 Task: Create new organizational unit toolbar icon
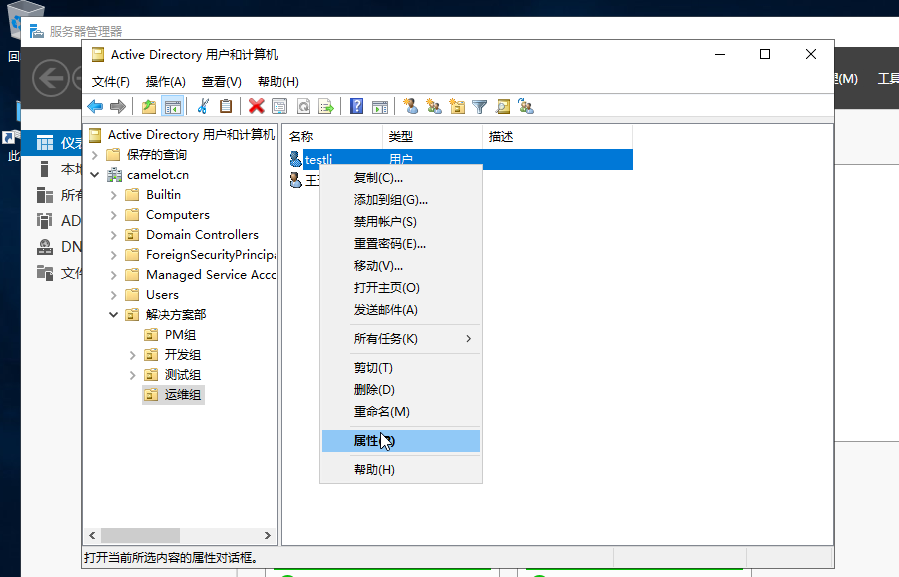tap(457, 106)
